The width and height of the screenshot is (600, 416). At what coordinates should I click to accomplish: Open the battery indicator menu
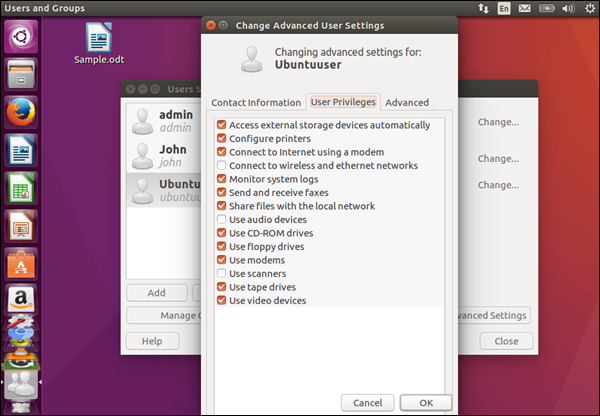click(546, 8)
